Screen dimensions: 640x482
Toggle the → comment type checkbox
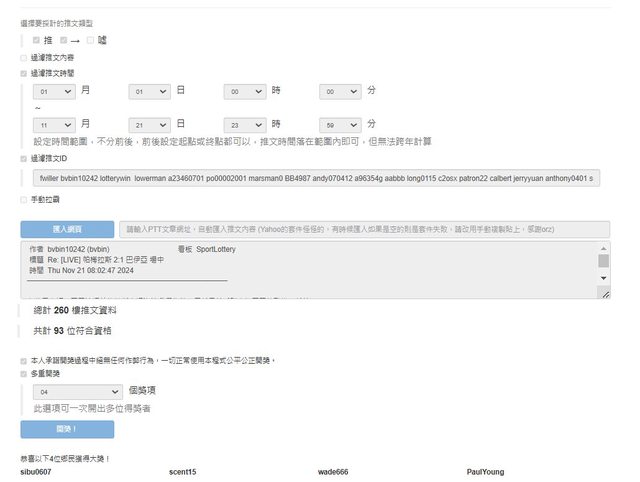64,40
